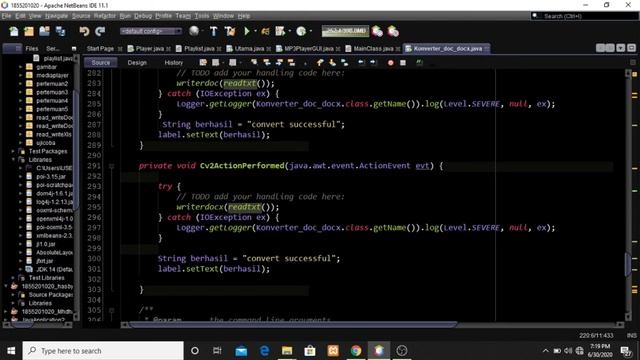
Task: Open the Debug menu
Action: pyautogui.click(x=143, y=16)
